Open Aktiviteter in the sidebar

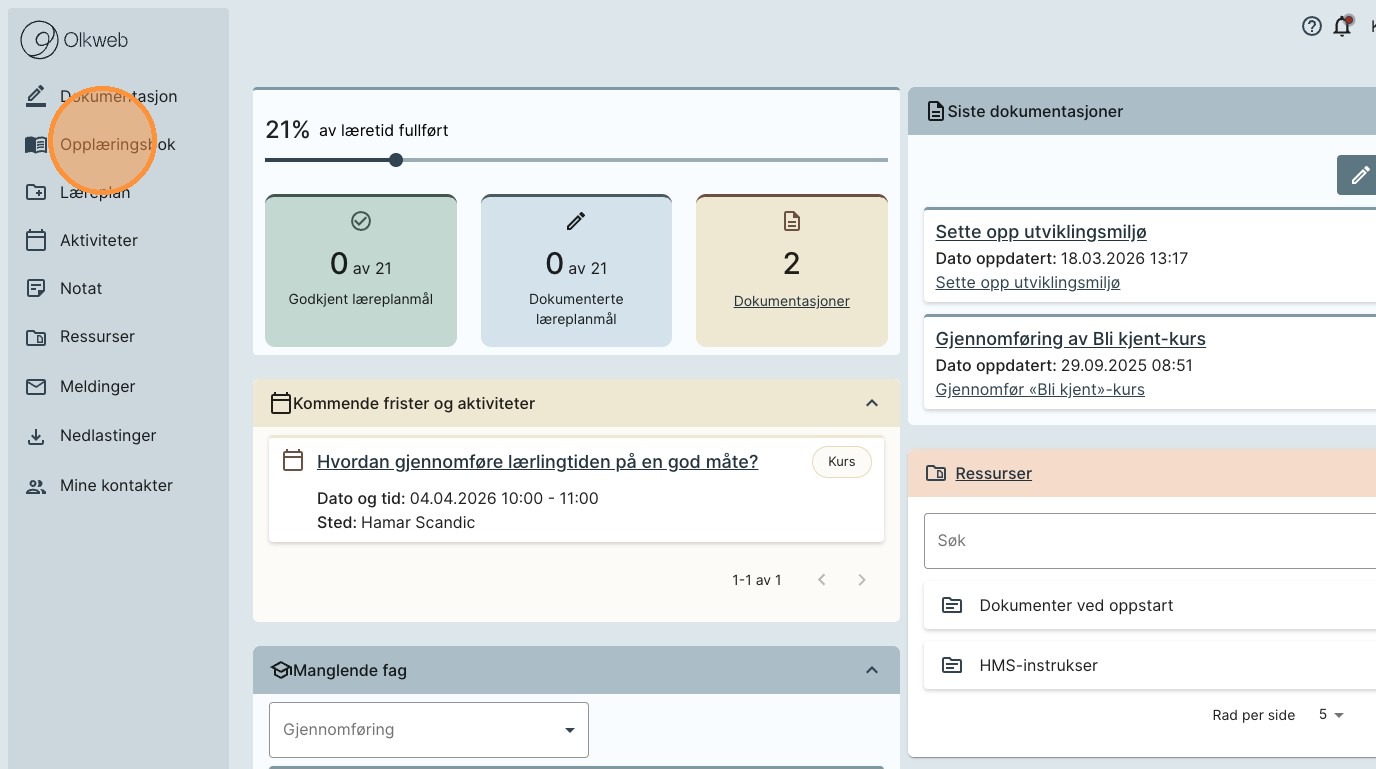[98, 241]
